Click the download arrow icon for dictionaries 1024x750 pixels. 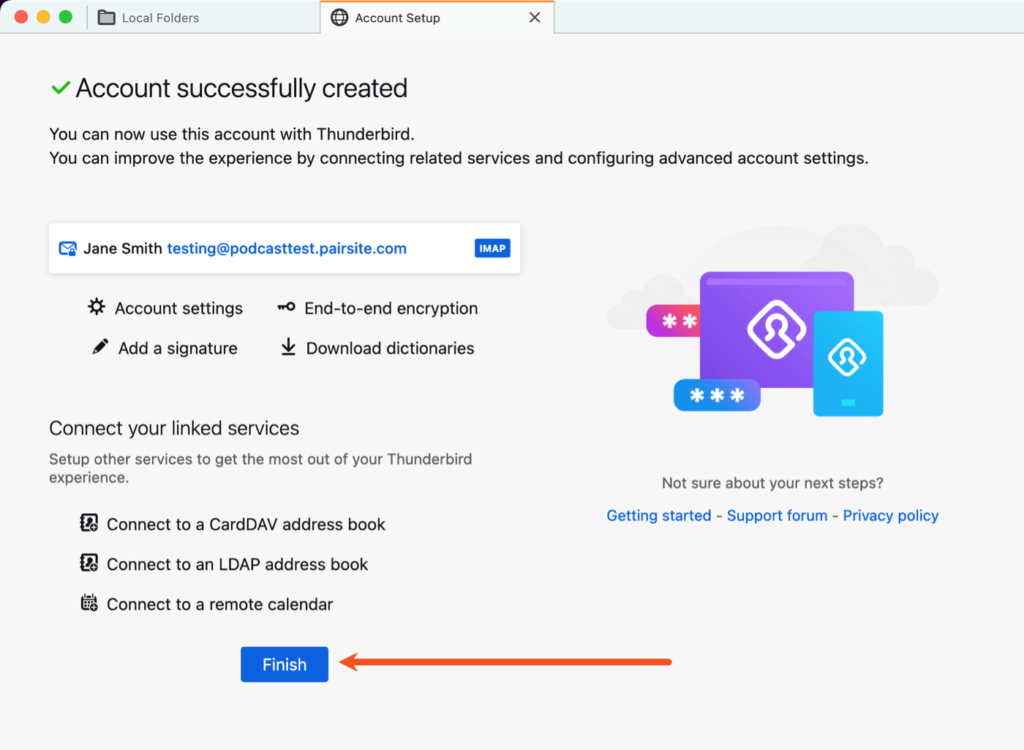point(288,347)
